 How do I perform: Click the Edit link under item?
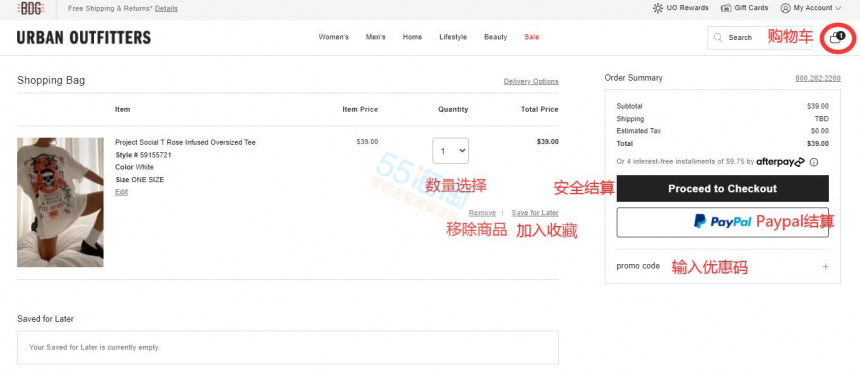[121, 192]
